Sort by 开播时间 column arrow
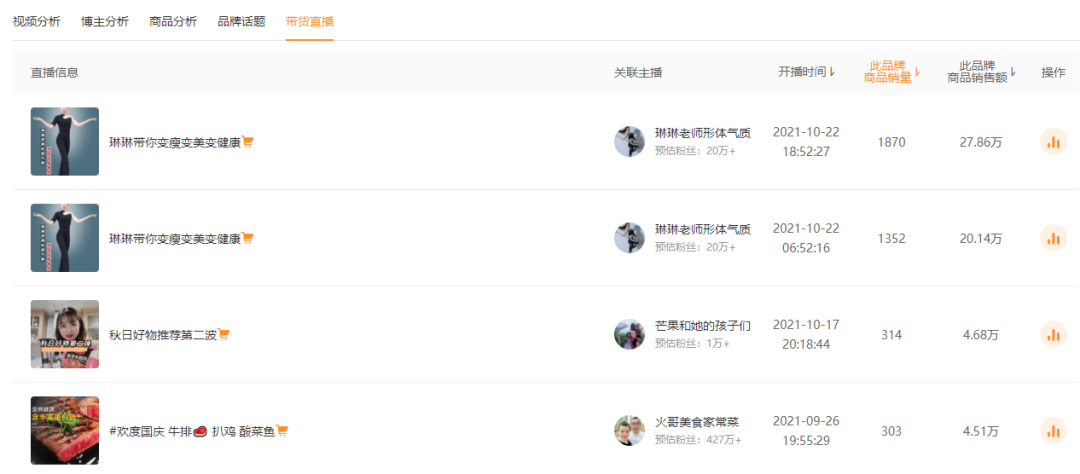The image size is (1080, 474). click(832, 72)
